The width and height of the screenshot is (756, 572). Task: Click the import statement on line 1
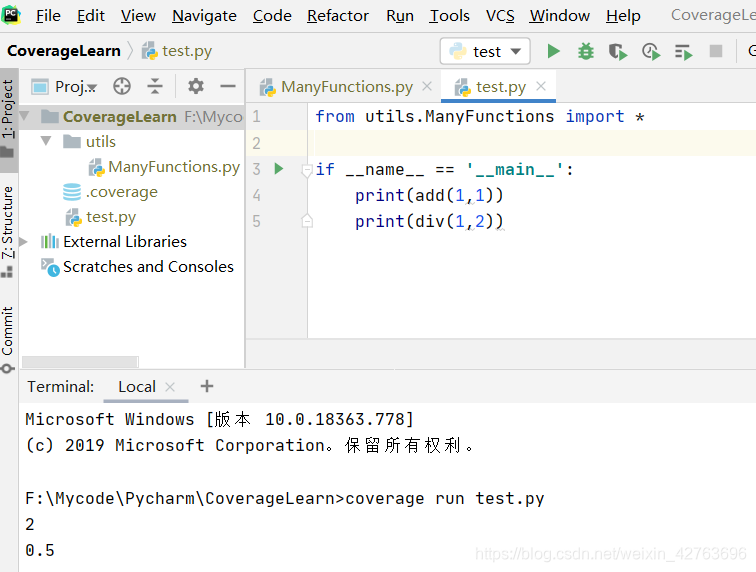click(480, 117)
